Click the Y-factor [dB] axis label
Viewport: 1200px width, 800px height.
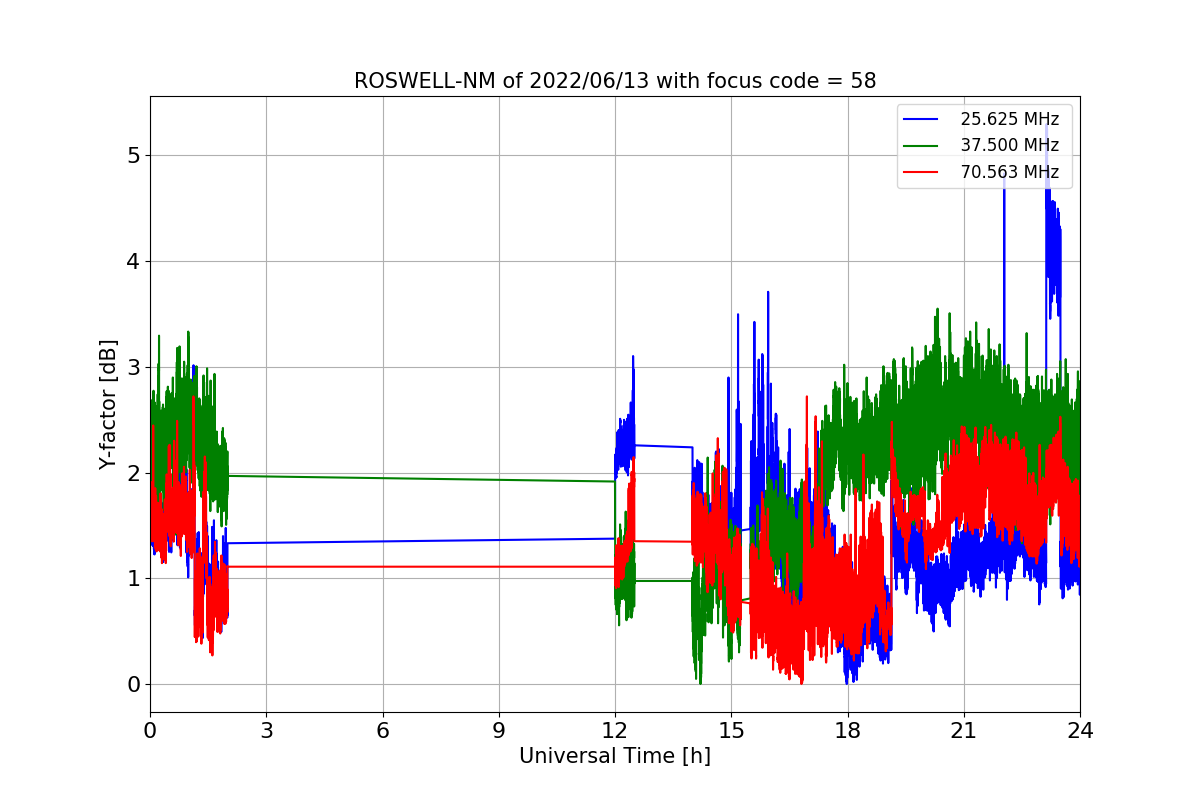pyautogui.click(x=108, y=405)
